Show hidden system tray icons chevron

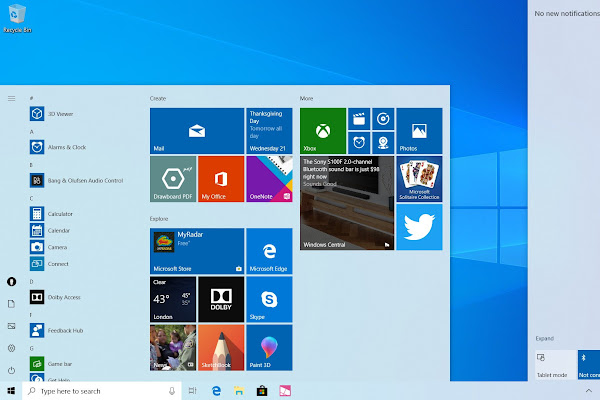589,391
